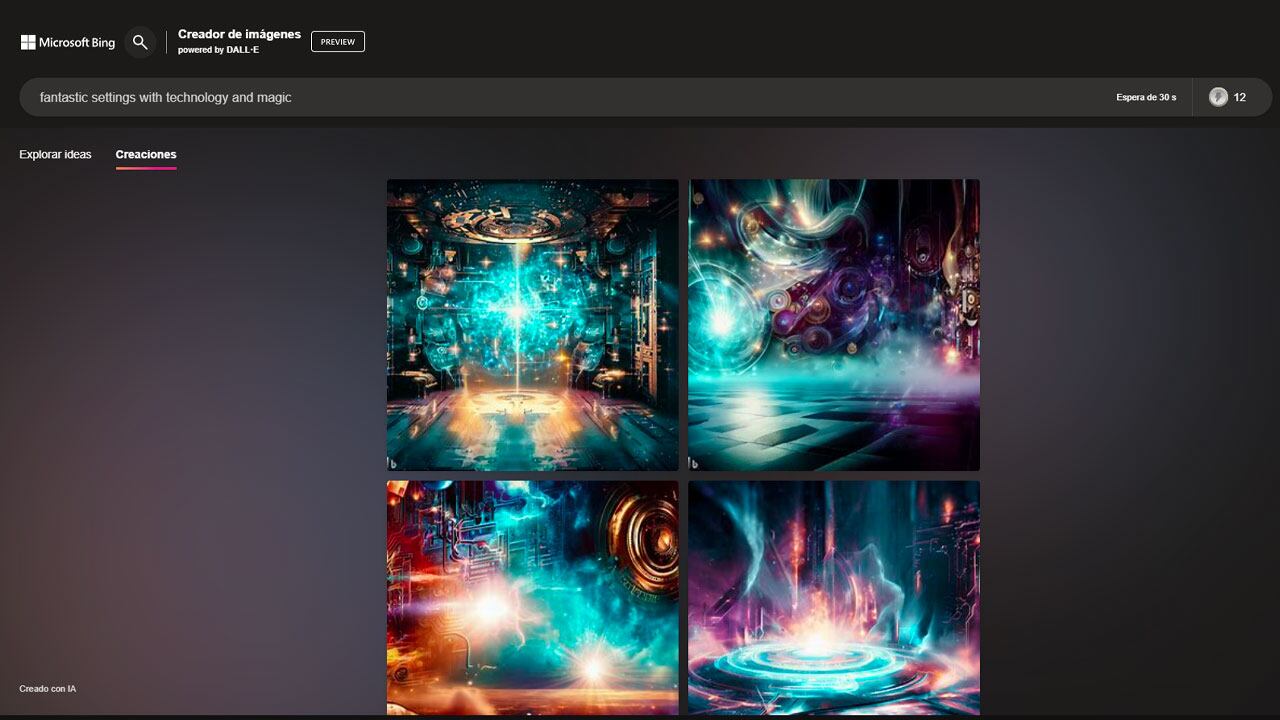
Task: Open the glowing teal portal thumbnail
Action: click(x=834, y=598)
